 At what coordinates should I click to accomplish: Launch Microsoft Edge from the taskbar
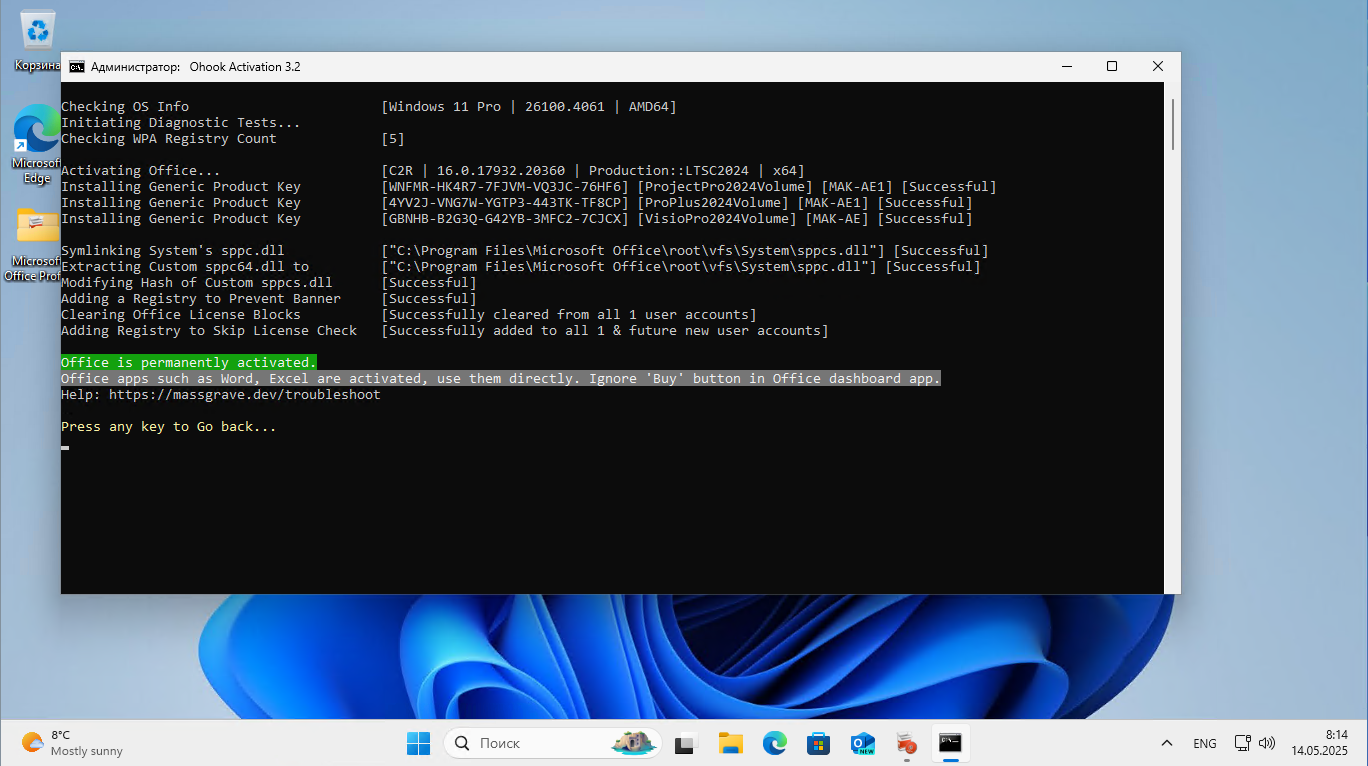tap(774, 743)
